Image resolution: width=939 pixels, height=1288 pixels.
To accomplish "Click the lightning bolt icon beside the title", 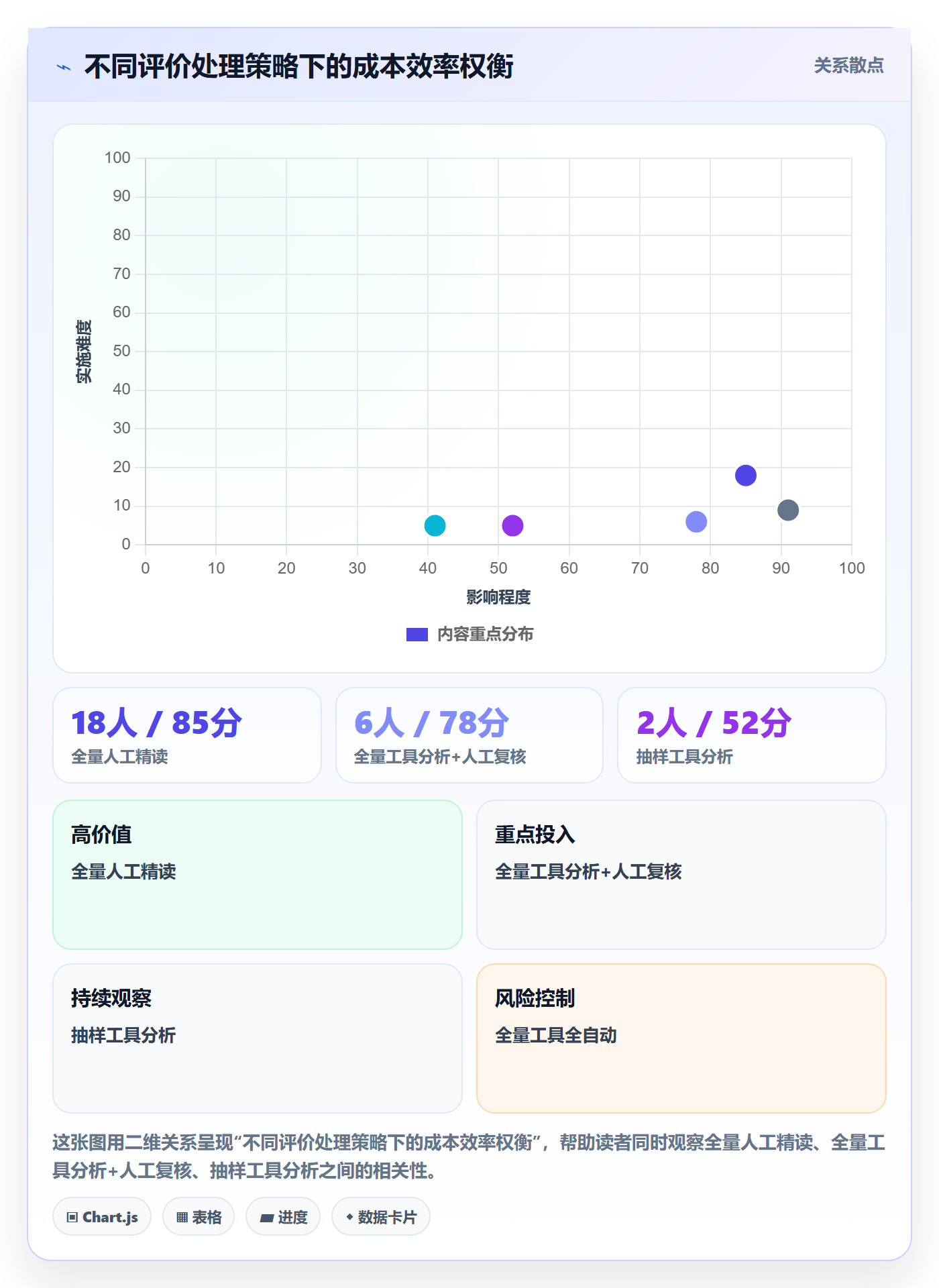I will point(64,67).
